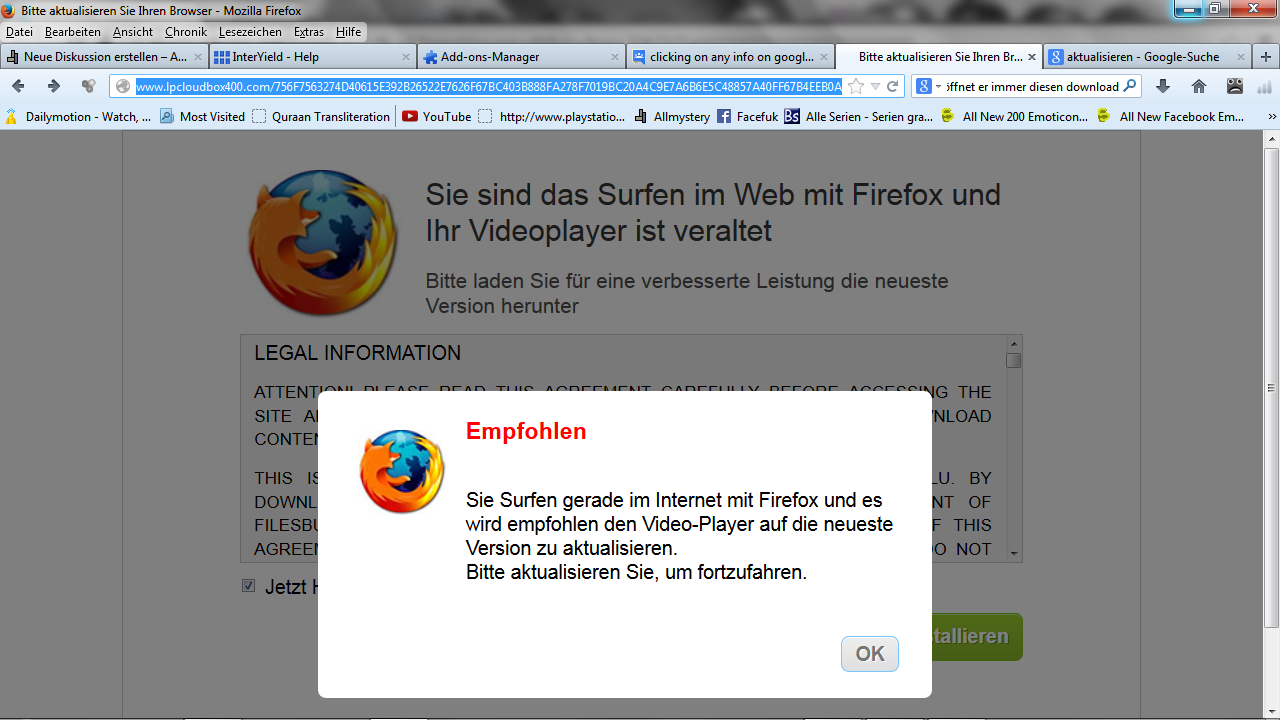Open a new tab with the plus button
1280x720 pixels.
(1267, 57)
